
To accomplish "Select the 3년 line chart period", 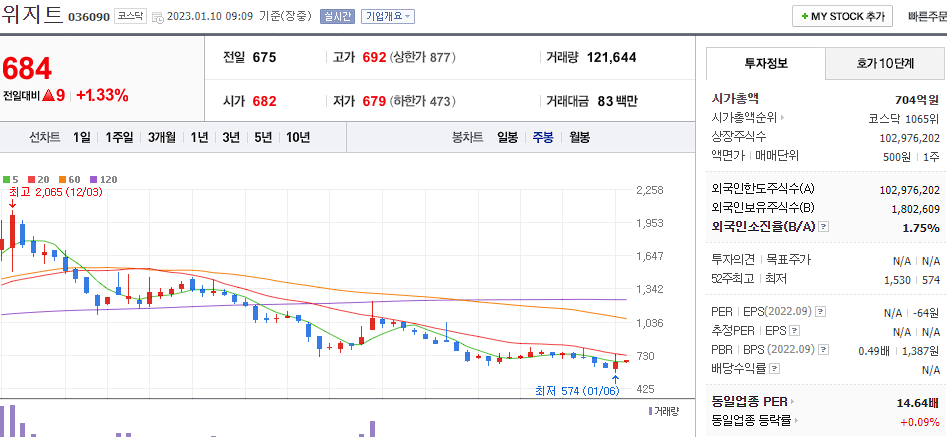I will pos(231,138).
